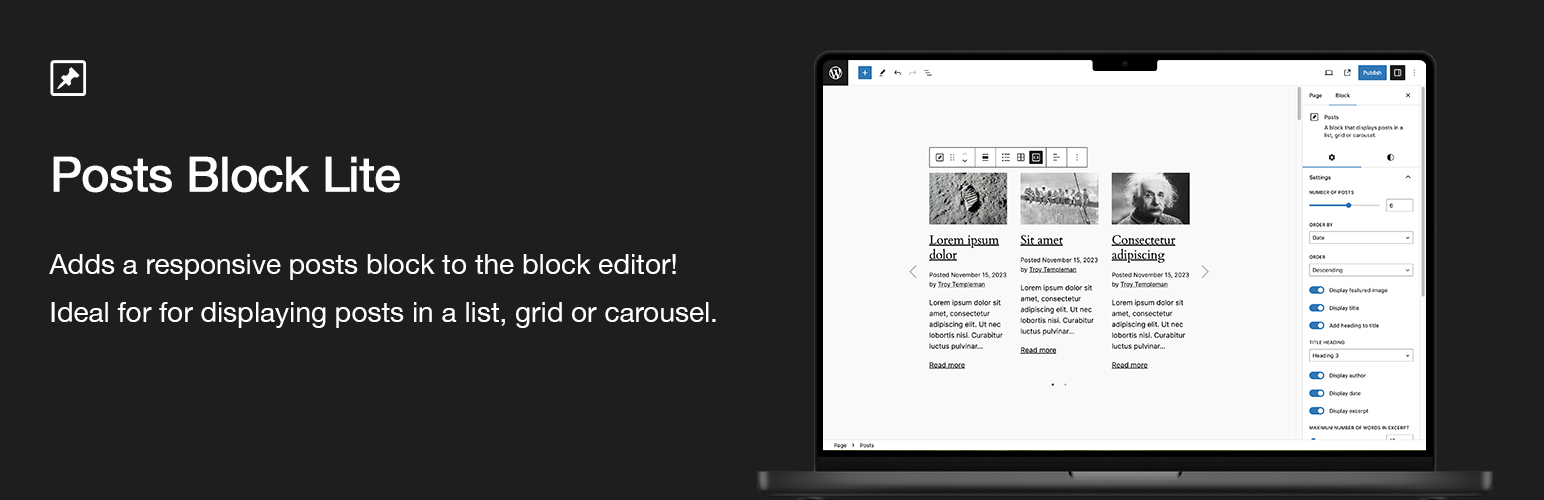Open the editor options kebab menu
Viewport: 1544px width, 500px height.
tap(1414, 73)
